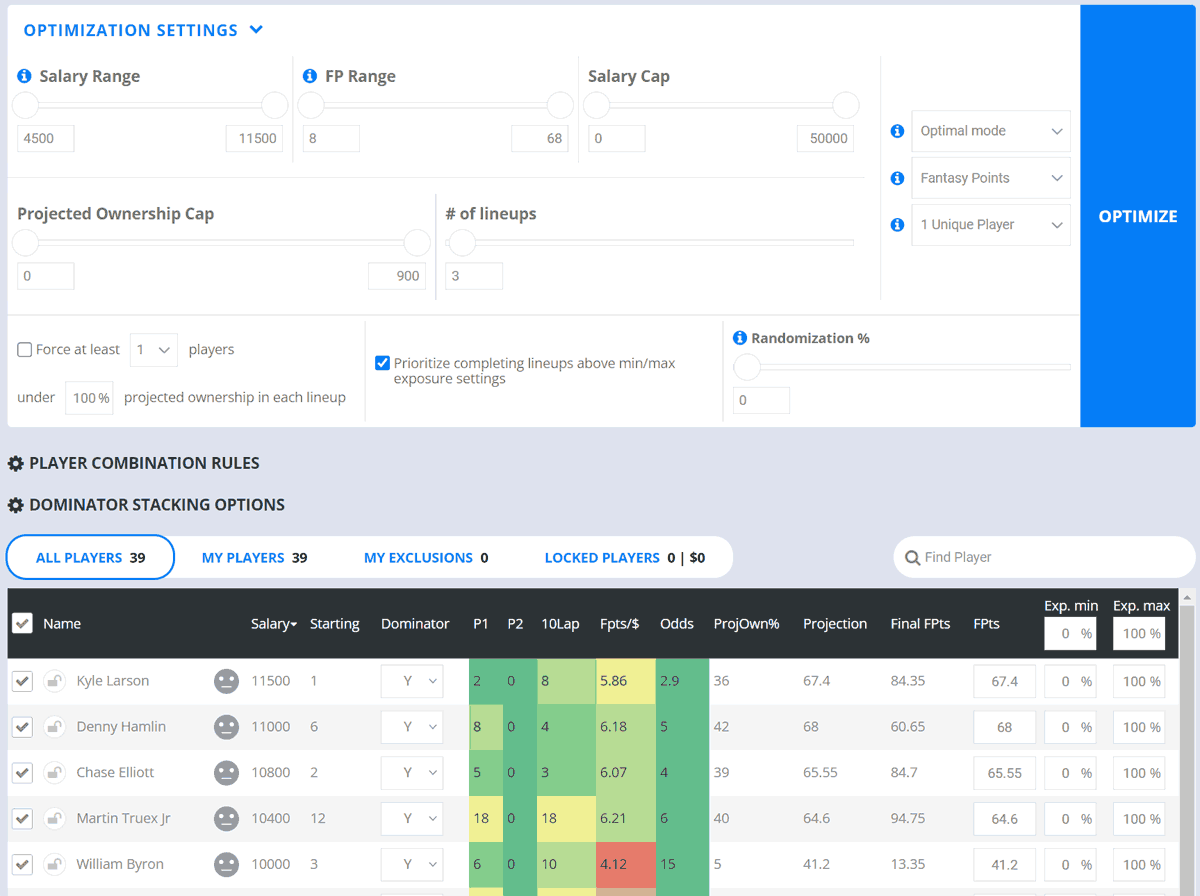Toggle the select-all players header checkbox
This screenshot has height=896, width=1200.
(x=22, y=623)
